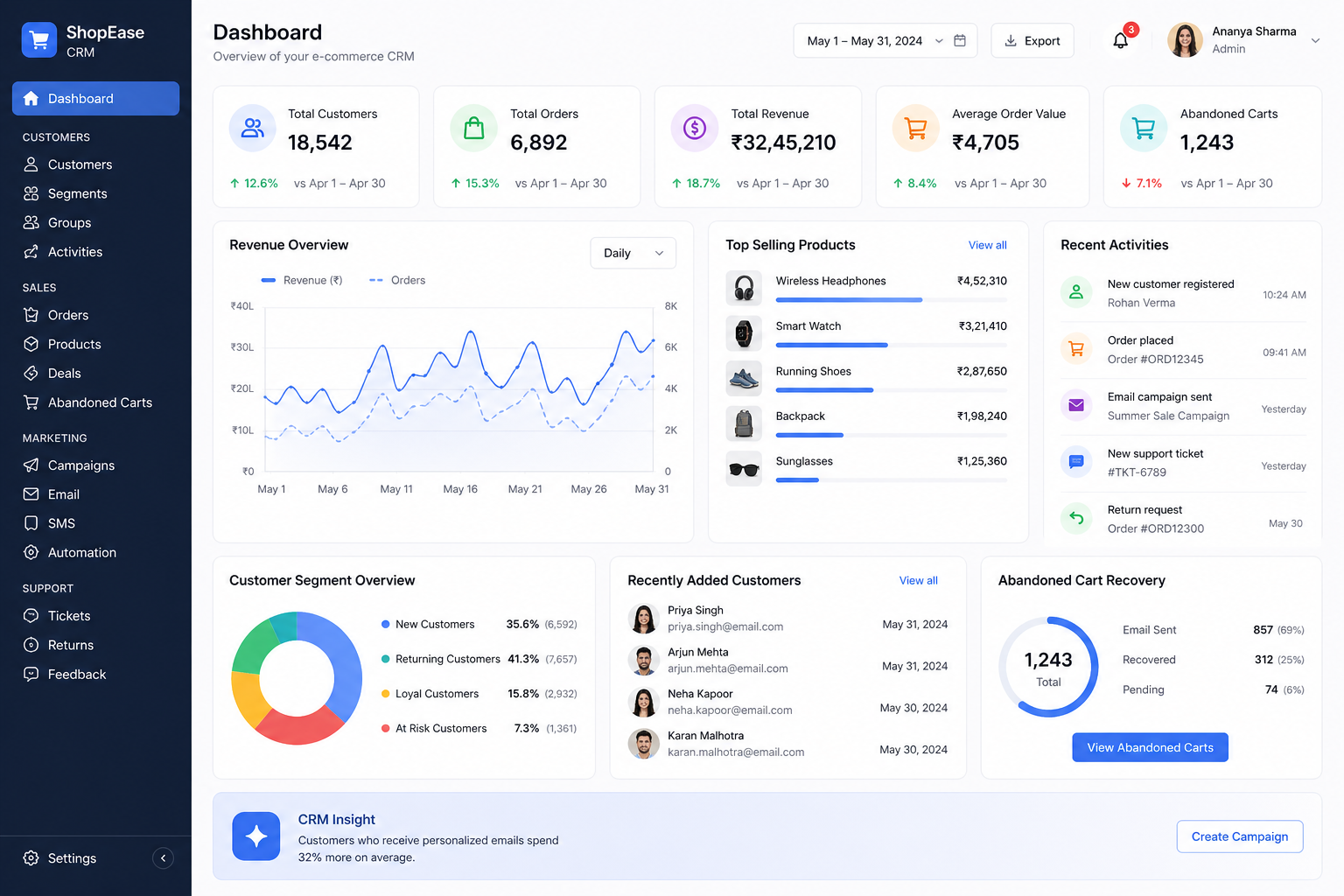Click the Total Customers card icon
This screenshot has width=1344, height=896.
pos(252,128)
